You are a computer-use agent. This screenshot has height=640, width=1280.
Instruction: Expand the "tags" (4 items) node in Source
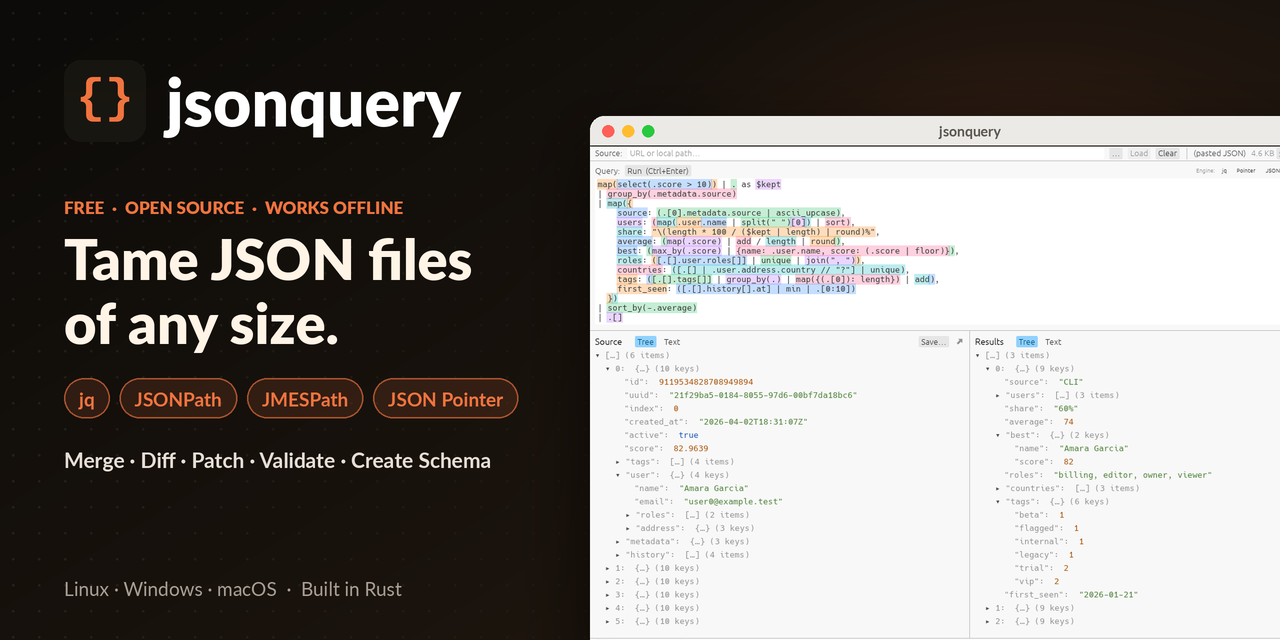618,462
